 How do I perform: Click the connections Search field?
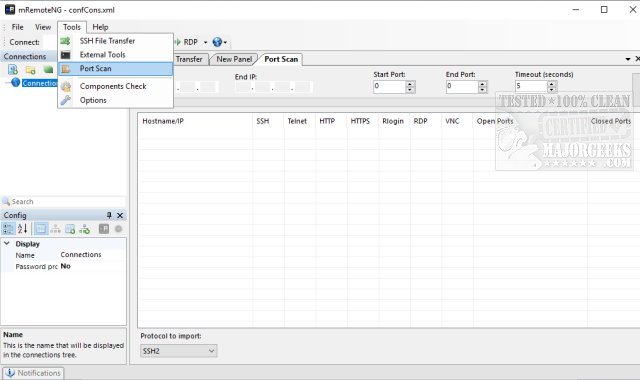point(68,202)
